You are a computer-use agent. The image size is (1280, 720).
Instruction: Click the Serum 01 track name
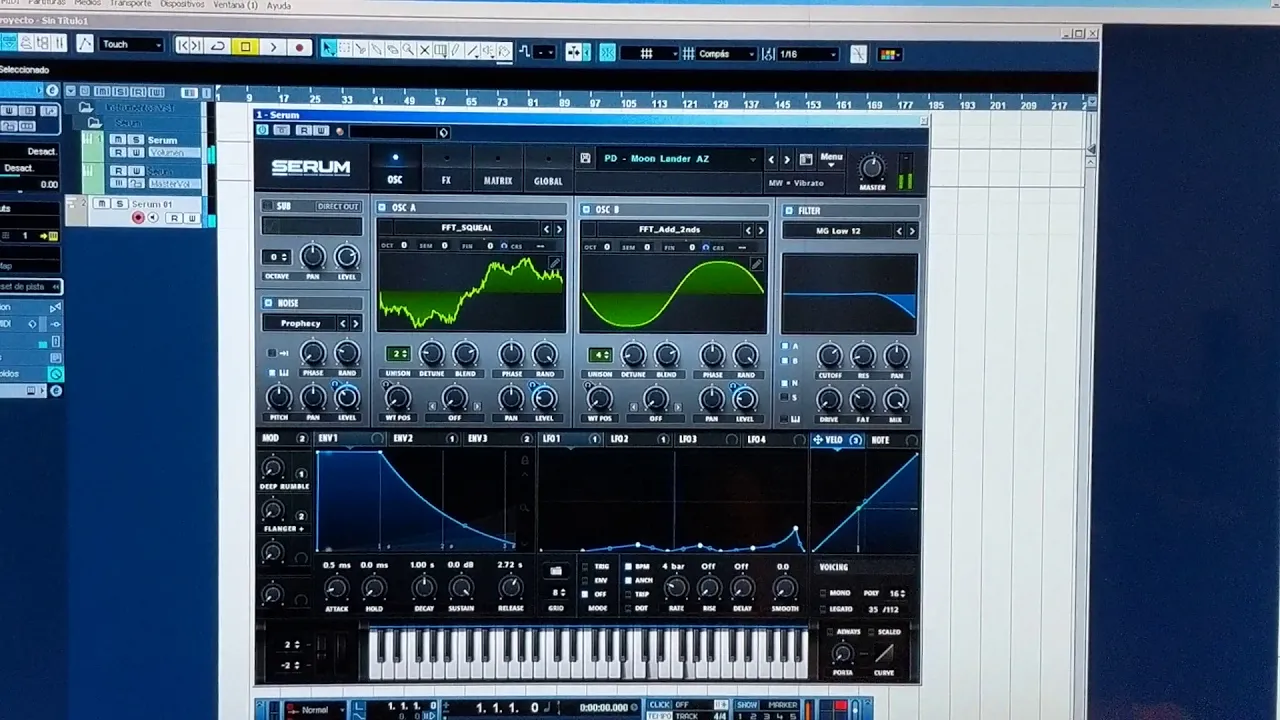pyautogui.click(x=153, y=204)
